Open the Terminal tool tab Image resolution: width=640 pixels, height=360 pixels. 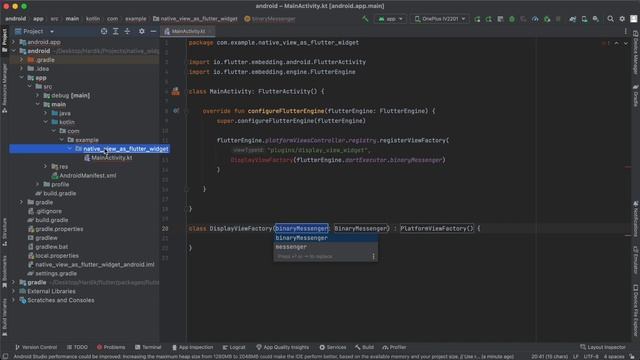(148, 347)
